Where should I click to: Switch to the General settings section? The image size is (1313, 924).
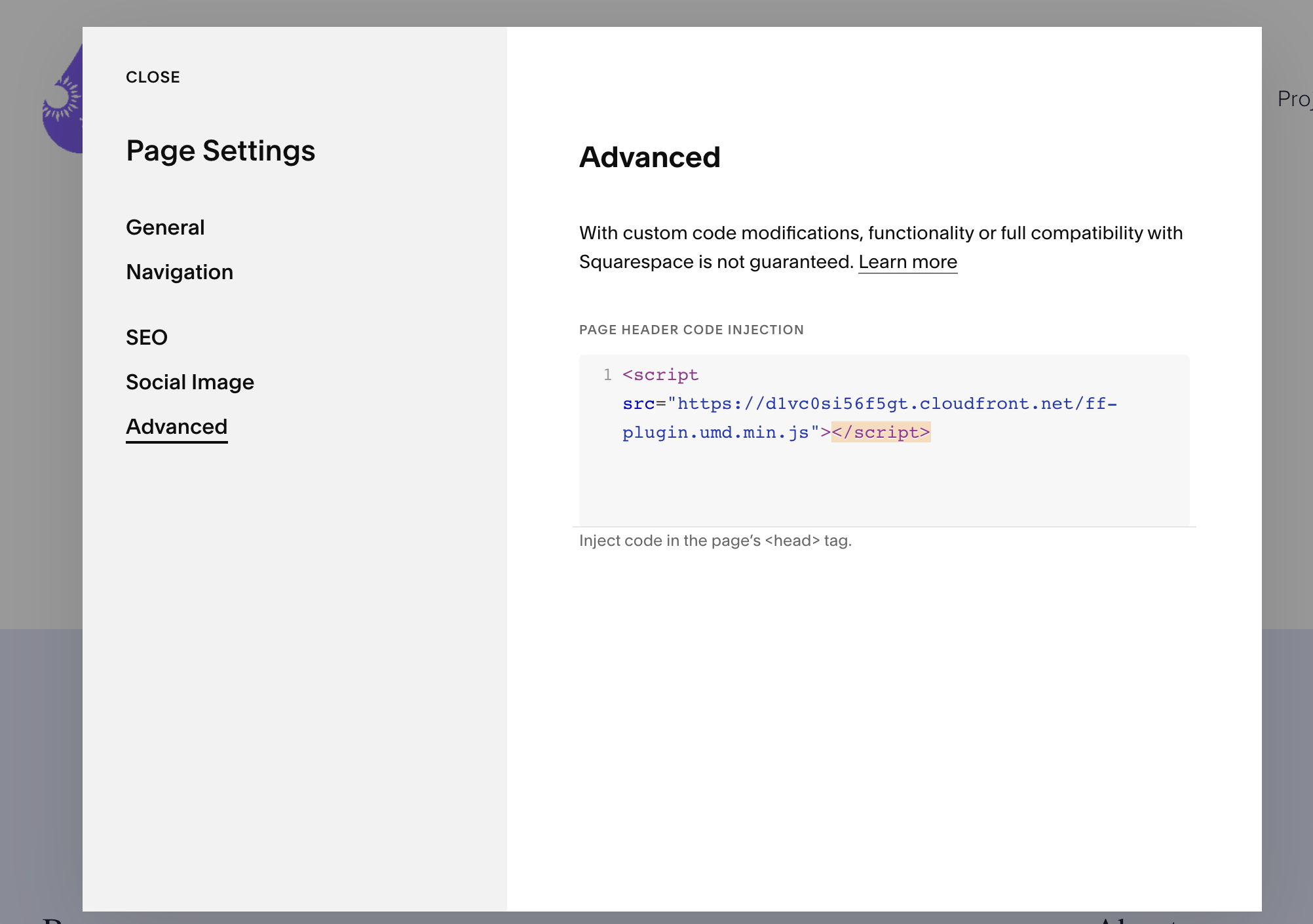(x=165, y=227)
